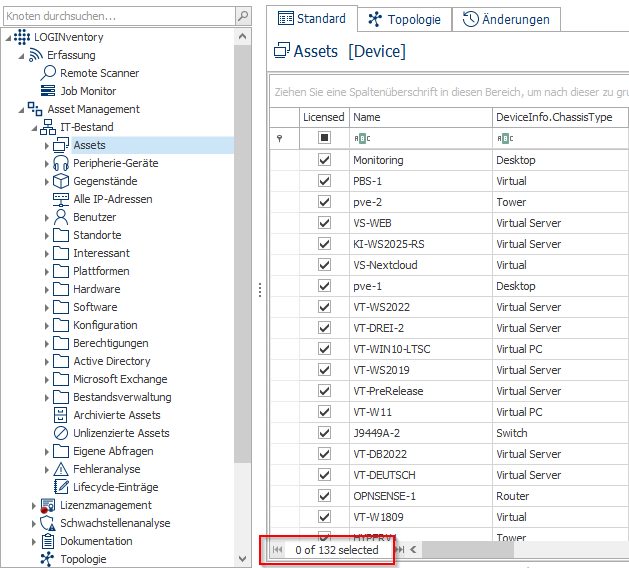The image size is (629, 568).
Task: Click the Schwachstellenanalyse shield icon
Action: [48, 523]
